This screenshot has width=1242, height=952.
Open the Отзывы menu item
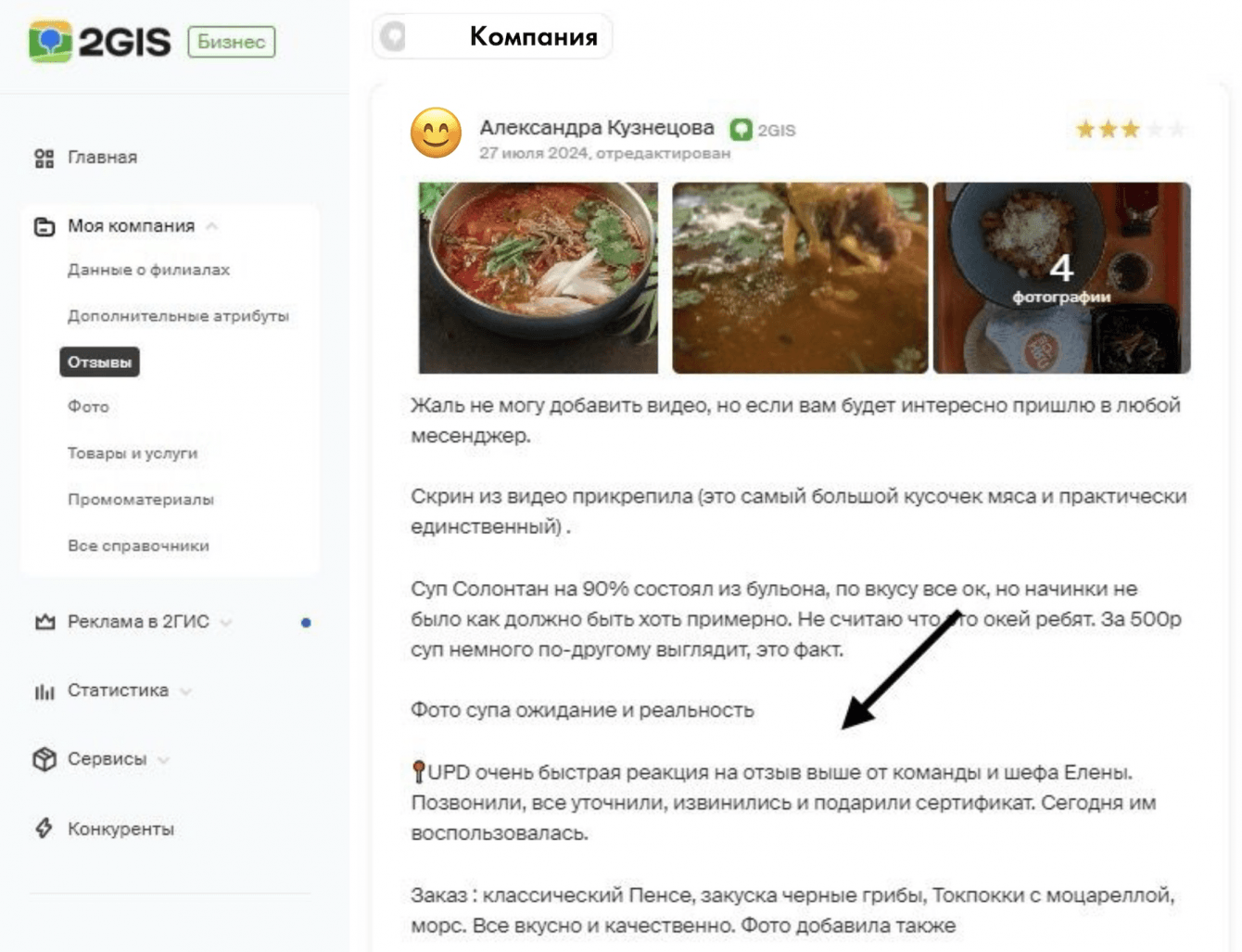(99, 362)
